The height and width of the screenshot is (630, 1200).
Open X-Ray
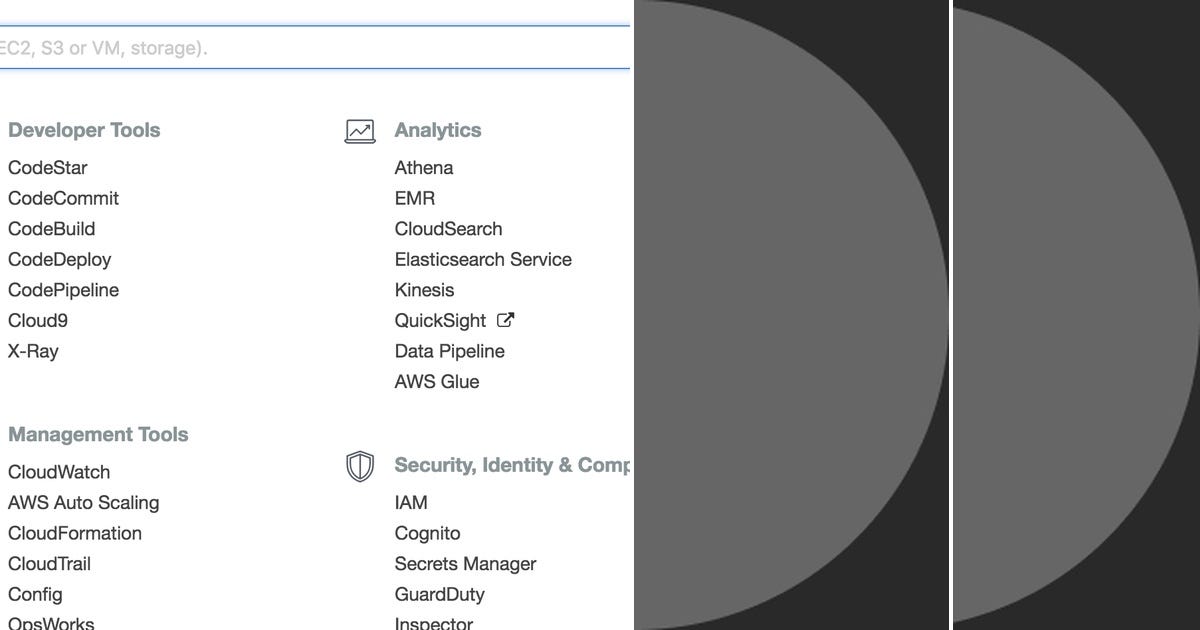tap(33, 351)
